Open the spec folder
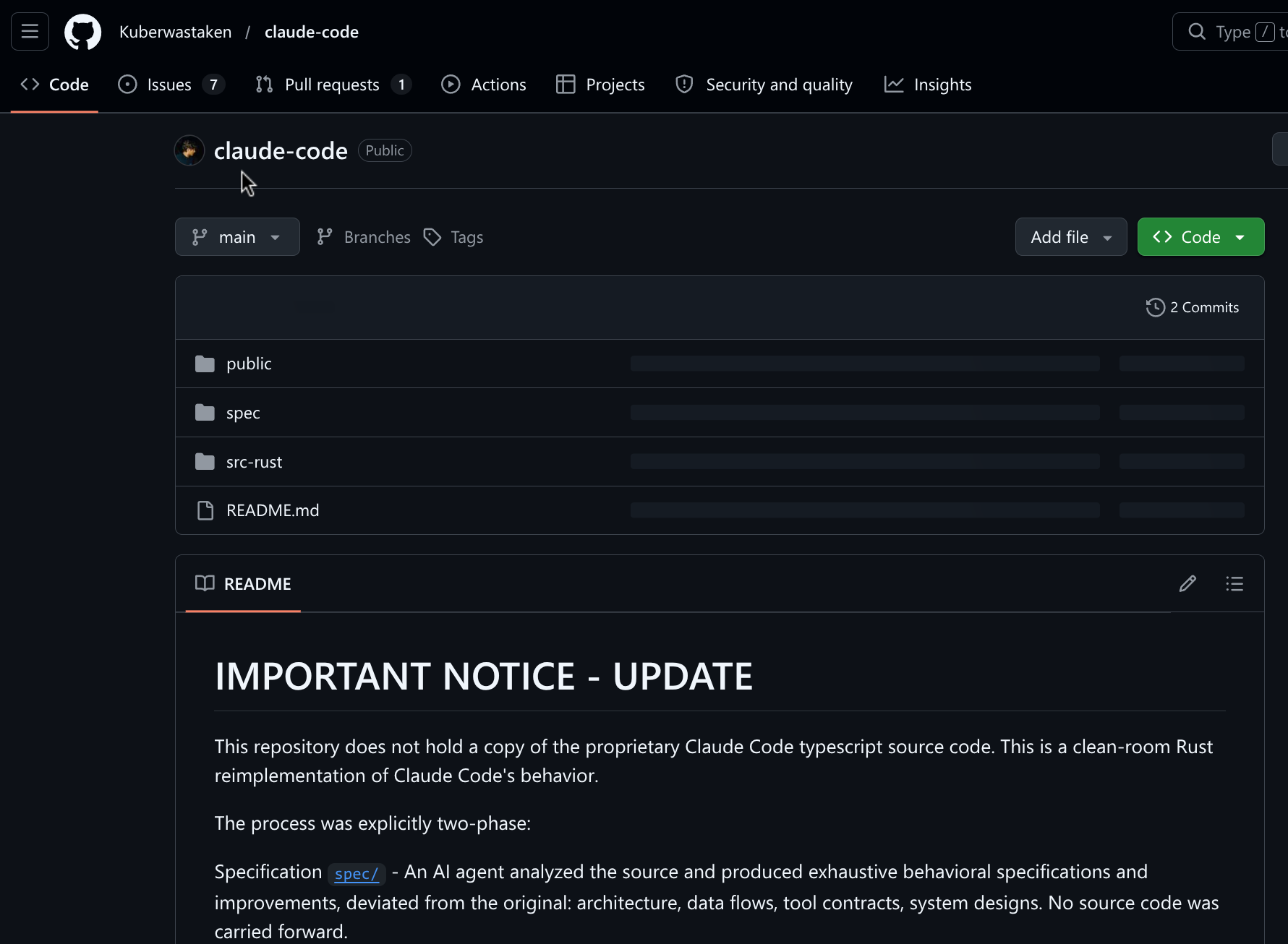 243,413
